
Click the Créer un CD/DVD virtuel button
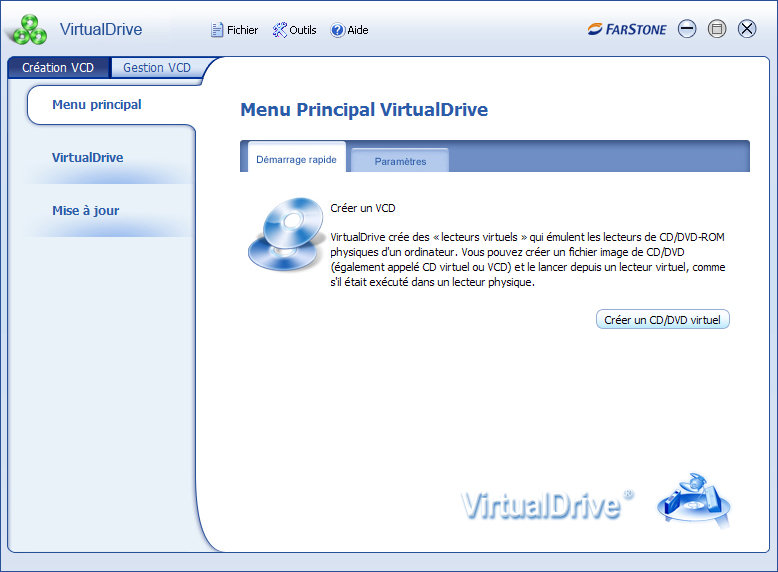click(x=662, y=319)
